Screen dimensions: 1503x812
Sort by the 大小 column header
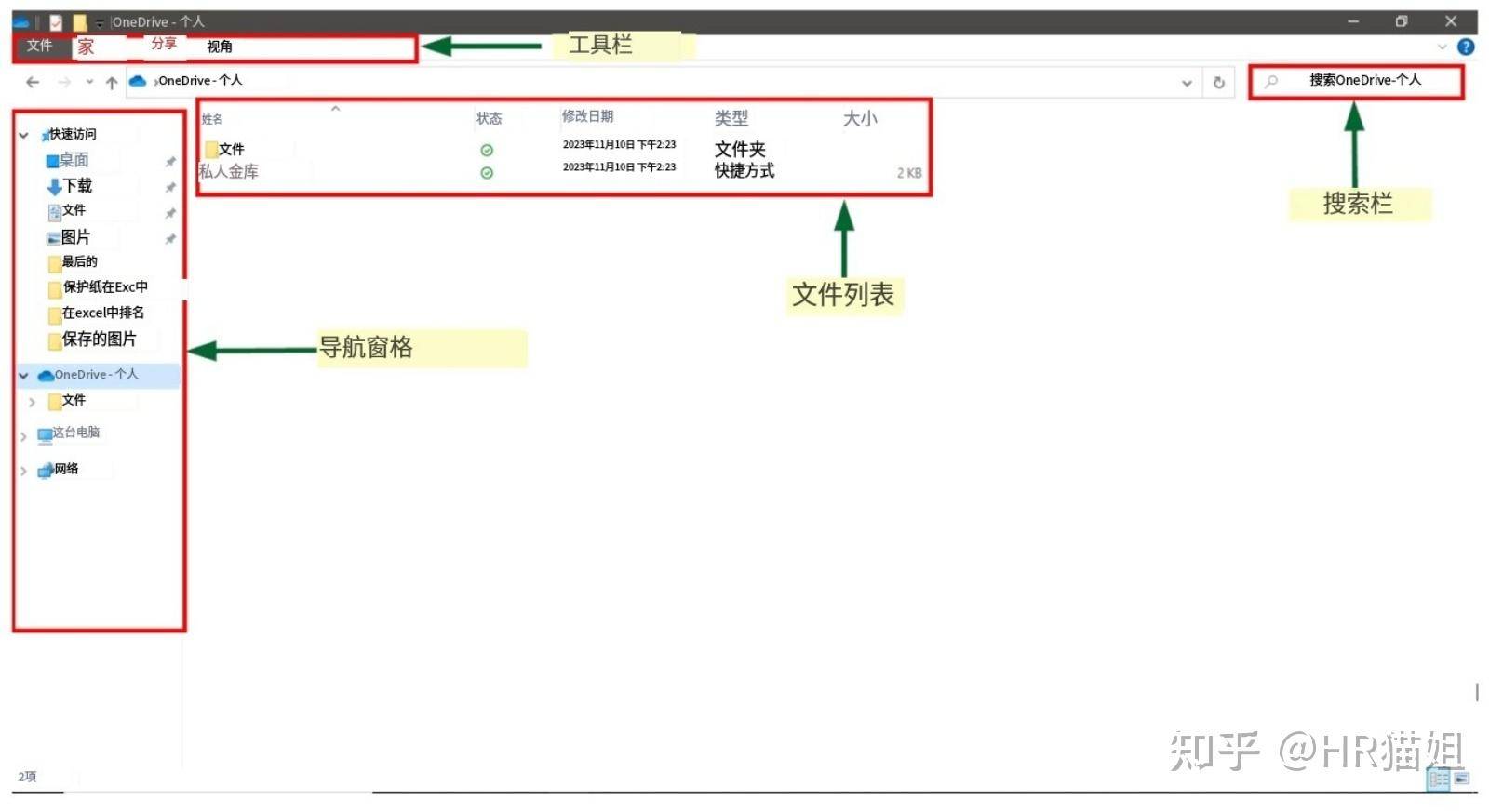click(860, 118)
